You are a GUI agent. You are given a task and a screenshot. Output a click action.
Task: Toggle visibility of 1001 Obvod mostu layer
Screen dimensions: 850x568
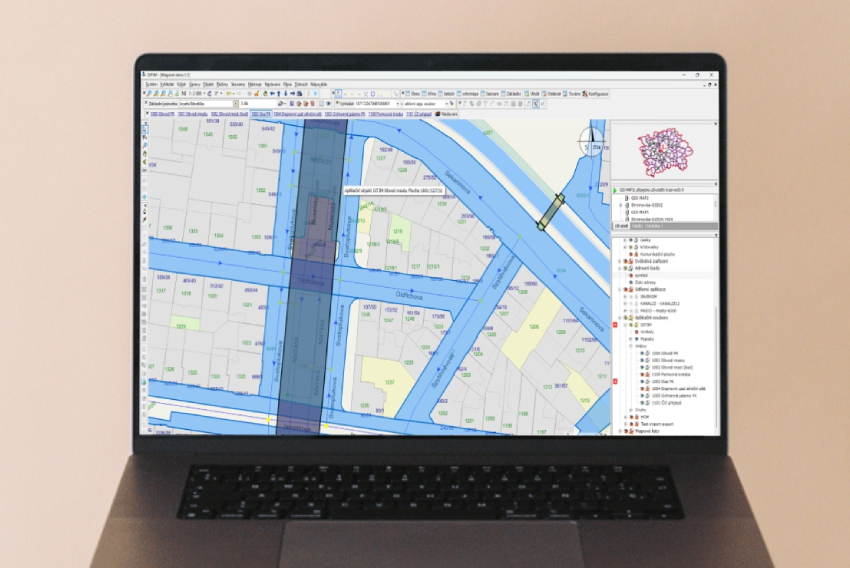tap(641, 360)
